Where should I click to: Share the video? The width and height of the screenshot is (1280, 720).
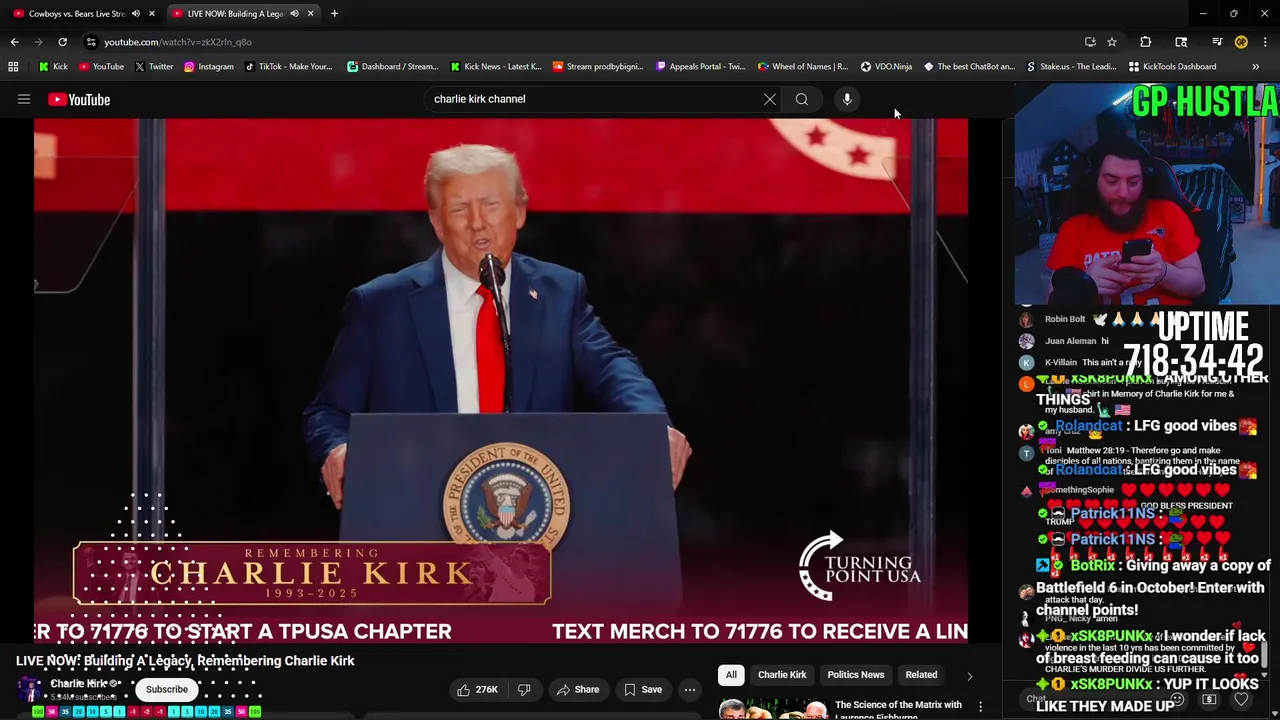click(578, 689)
